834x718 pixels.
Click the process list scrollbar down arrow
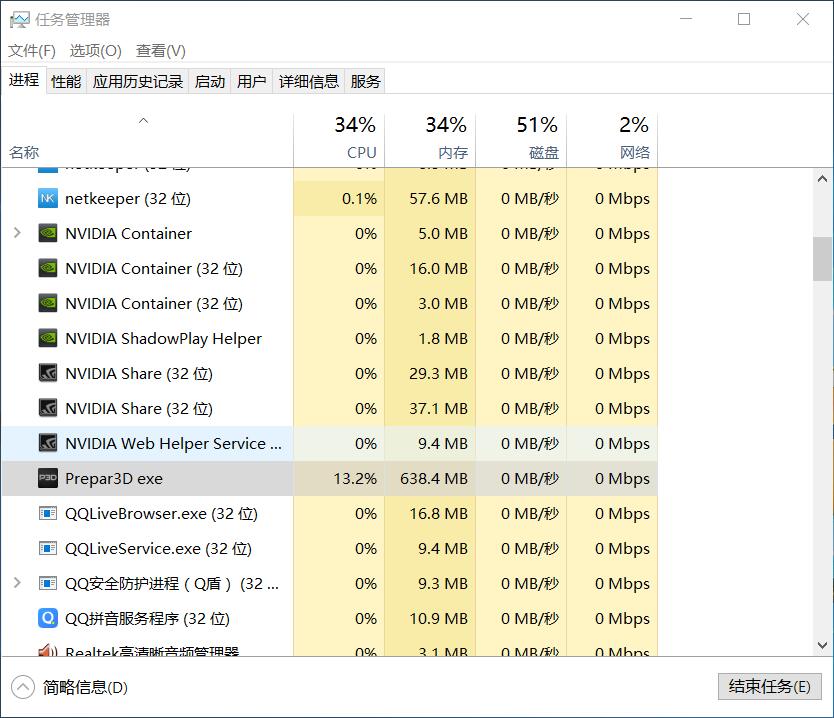coord(822,645)
